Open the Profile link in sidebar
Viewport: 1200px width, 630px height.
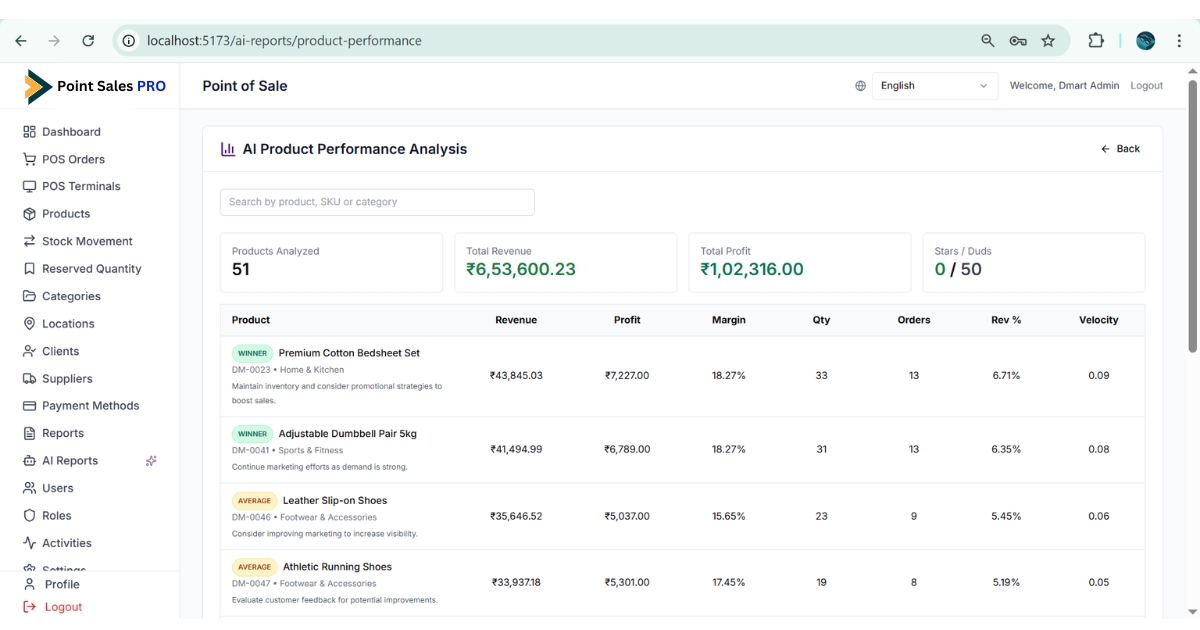[x=62, y=584]
